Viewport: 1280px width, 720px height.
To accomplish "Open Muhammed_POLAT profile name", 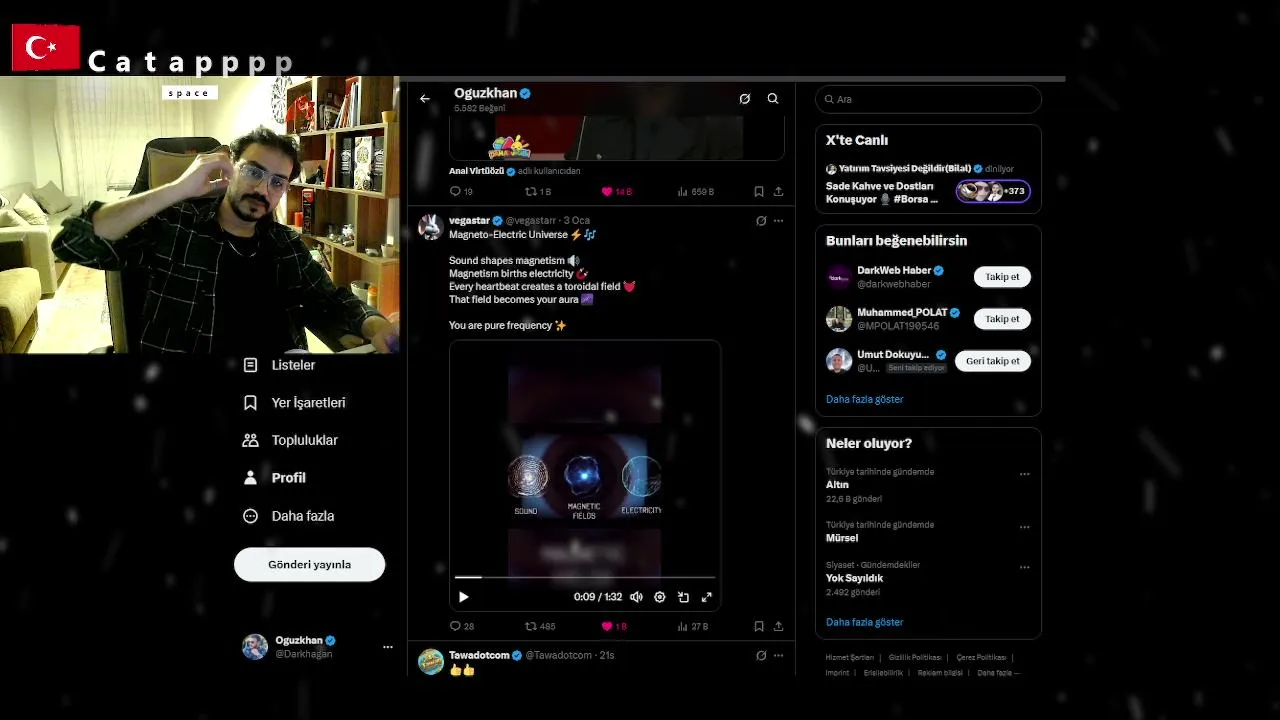I will [x=902, y=313].
